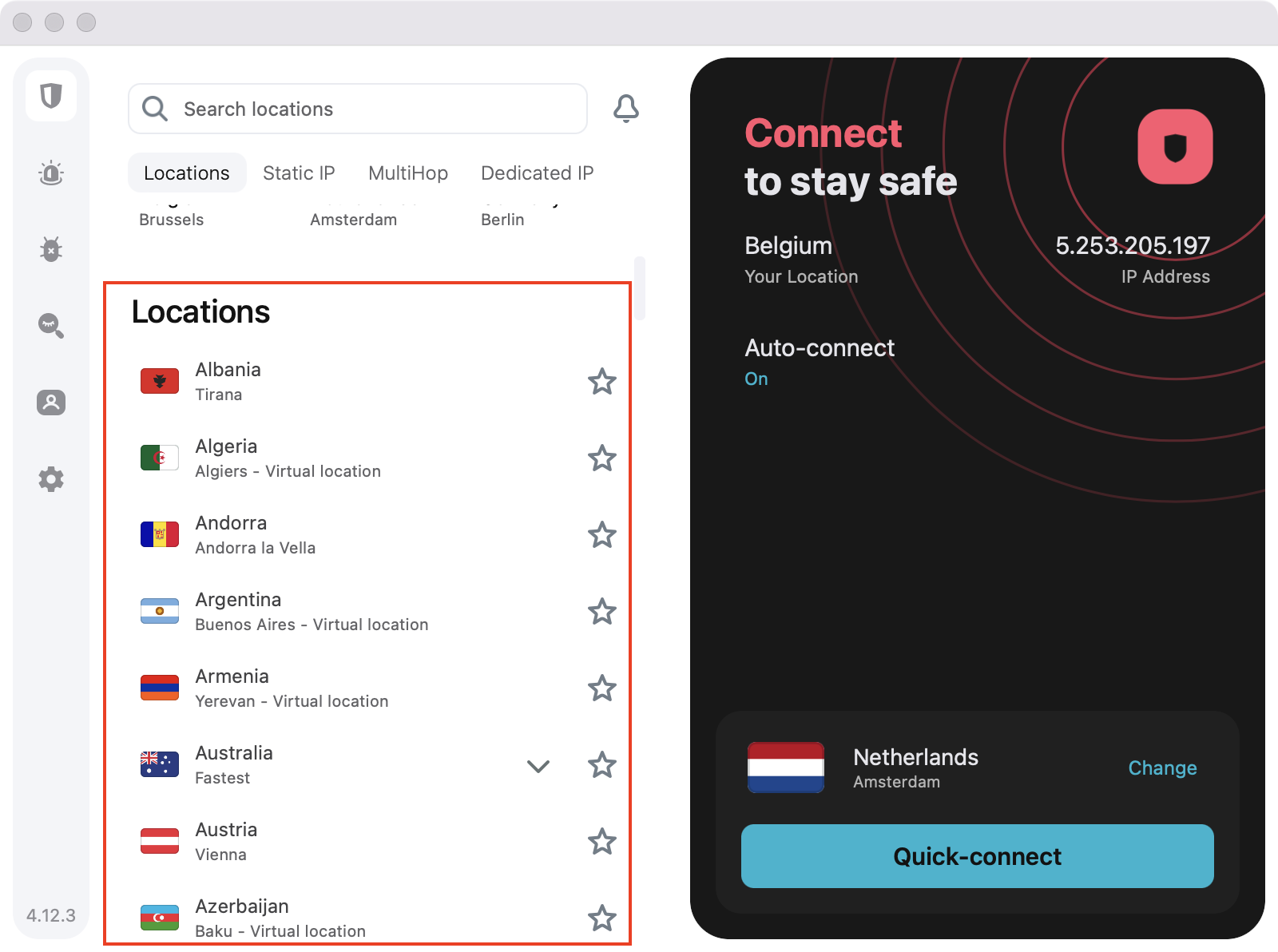The height and width of the screenshot is (952, 1278).
Task: Open the Alert siren sidebar icon
Action: tap(51, 173)
